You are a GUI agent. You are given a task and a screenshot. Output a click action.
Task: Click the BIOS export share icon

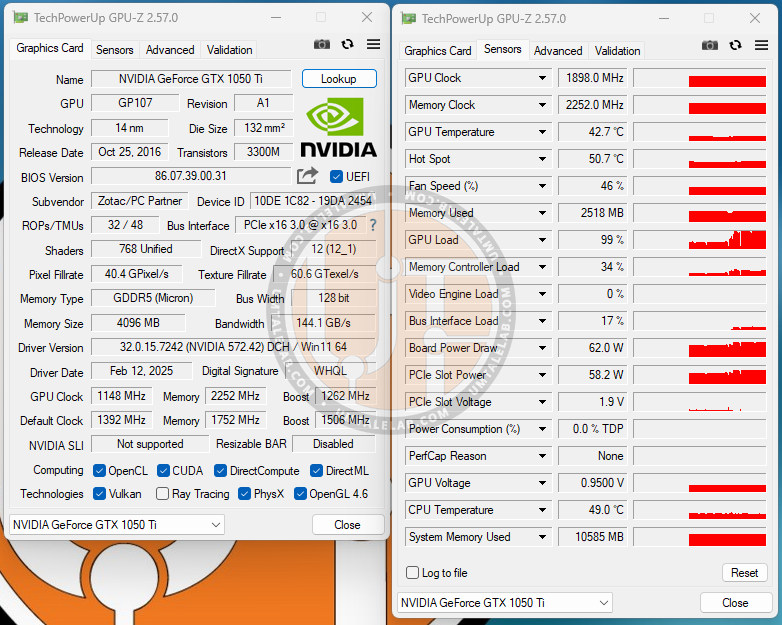coord(307,176)
